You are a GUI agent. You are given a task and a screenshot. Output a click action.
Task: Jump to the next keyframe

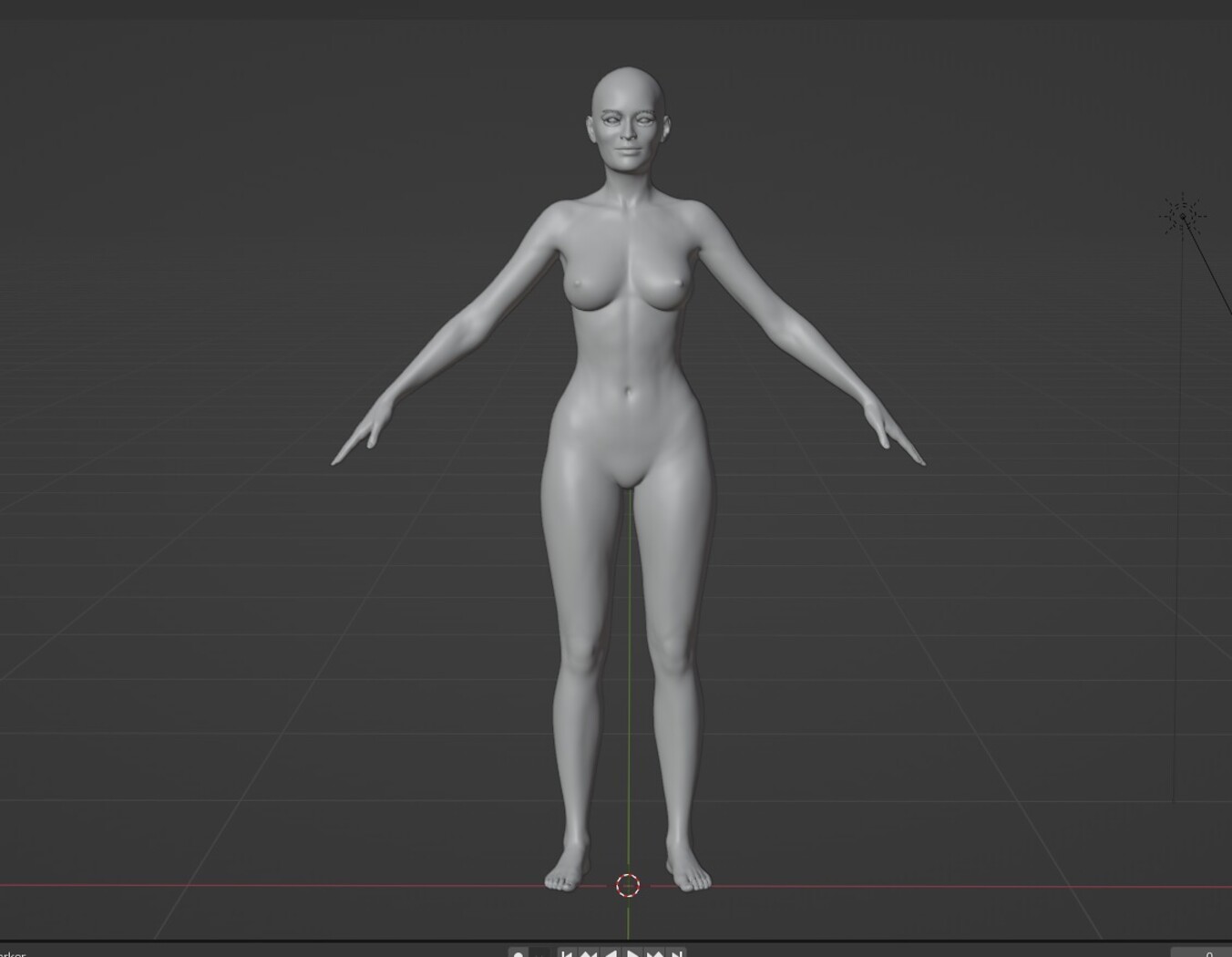[655, 952]
